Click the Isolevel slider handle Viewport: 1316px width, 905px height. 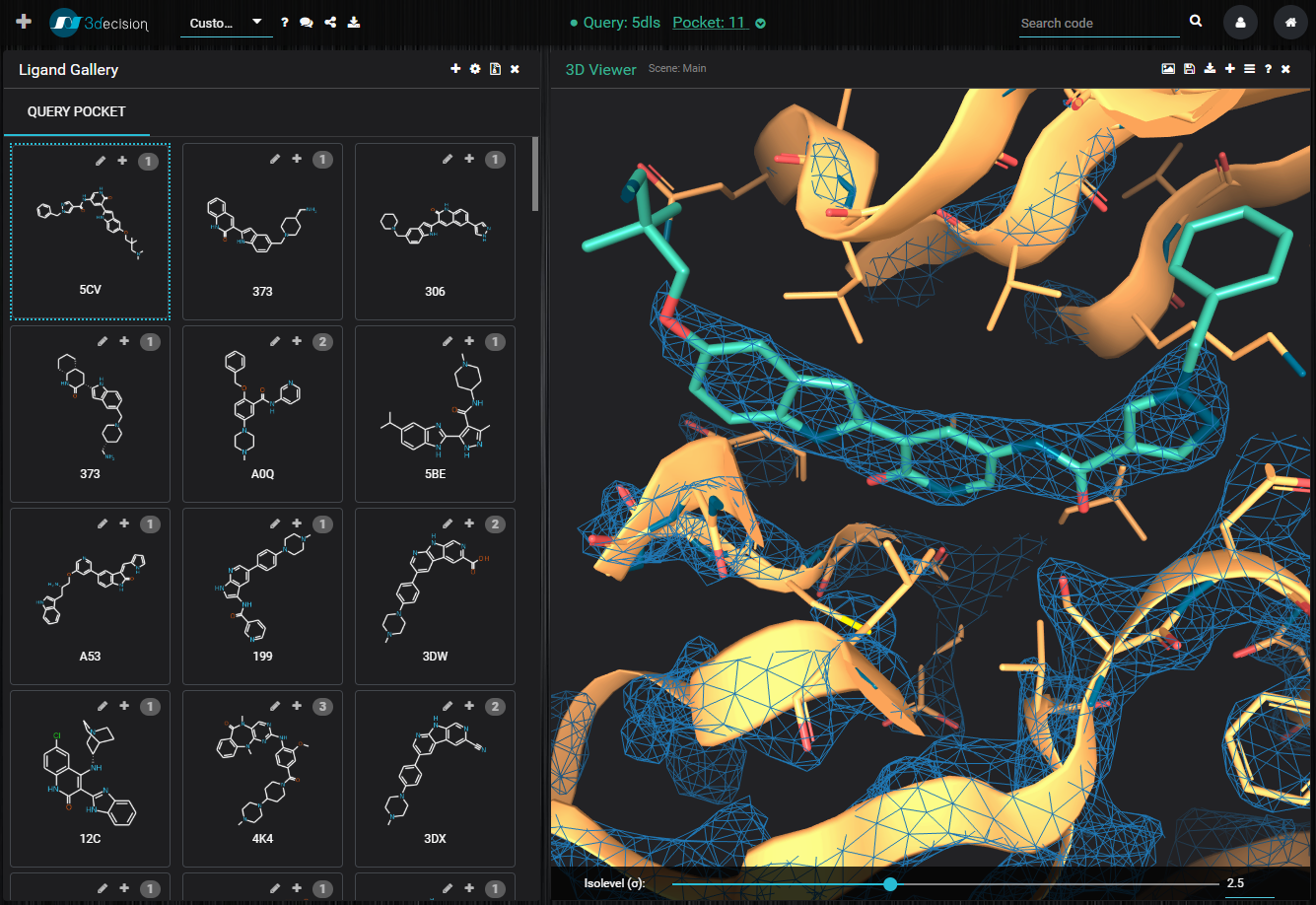coord(890,884)
